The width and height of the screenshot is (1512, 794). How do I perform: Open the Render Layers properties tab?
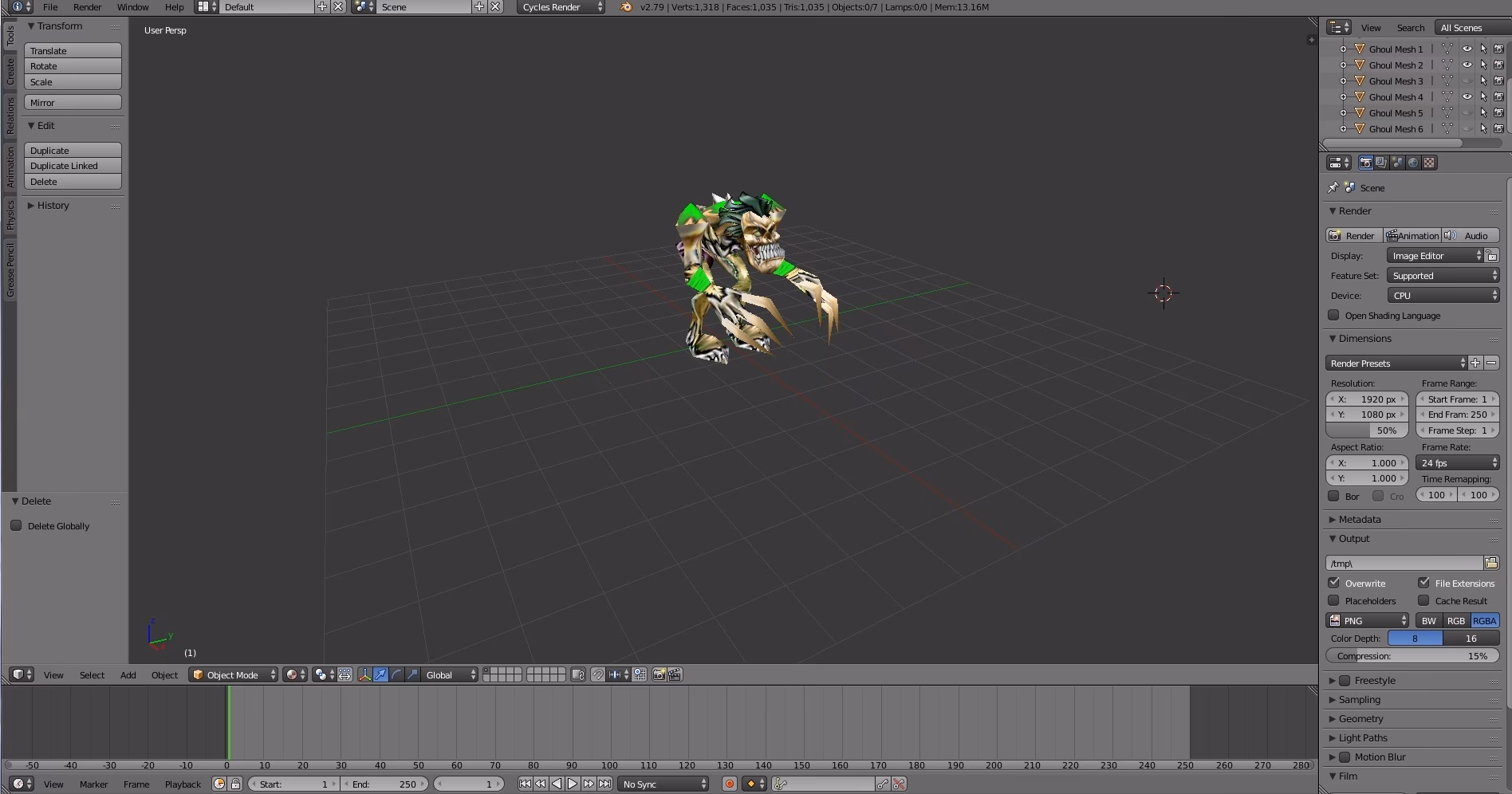point(1381,163)
